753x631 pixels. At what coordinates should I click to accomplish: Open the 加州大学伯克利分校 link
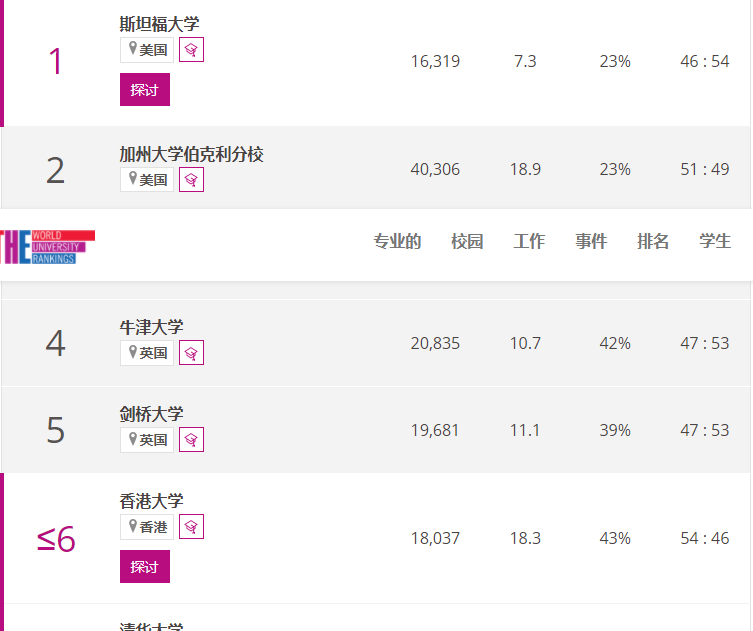coord(192,154)
